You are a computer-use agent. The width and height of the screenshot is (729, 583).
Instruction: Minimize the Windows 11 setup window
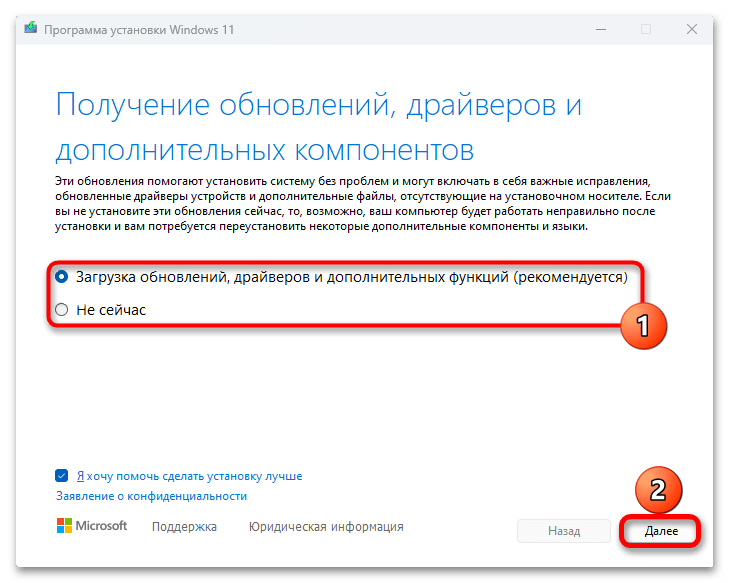pos(601,30)
